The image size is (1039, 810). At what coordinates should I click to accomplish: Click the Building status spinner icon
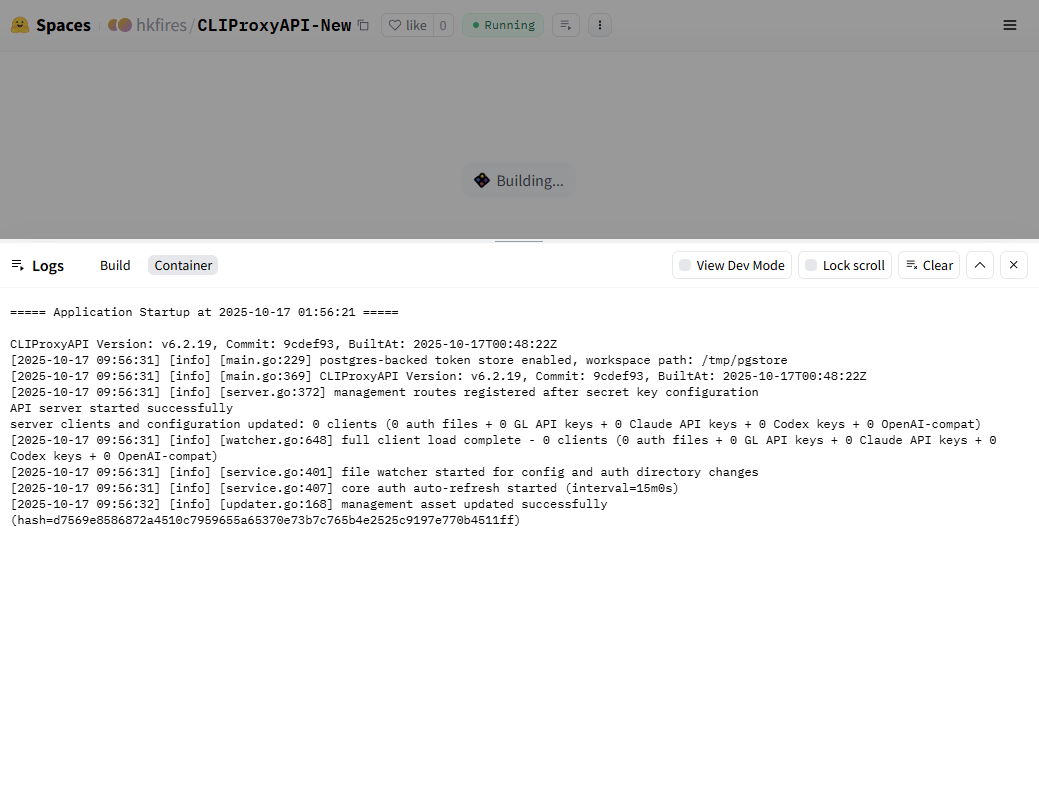(482, 180)
